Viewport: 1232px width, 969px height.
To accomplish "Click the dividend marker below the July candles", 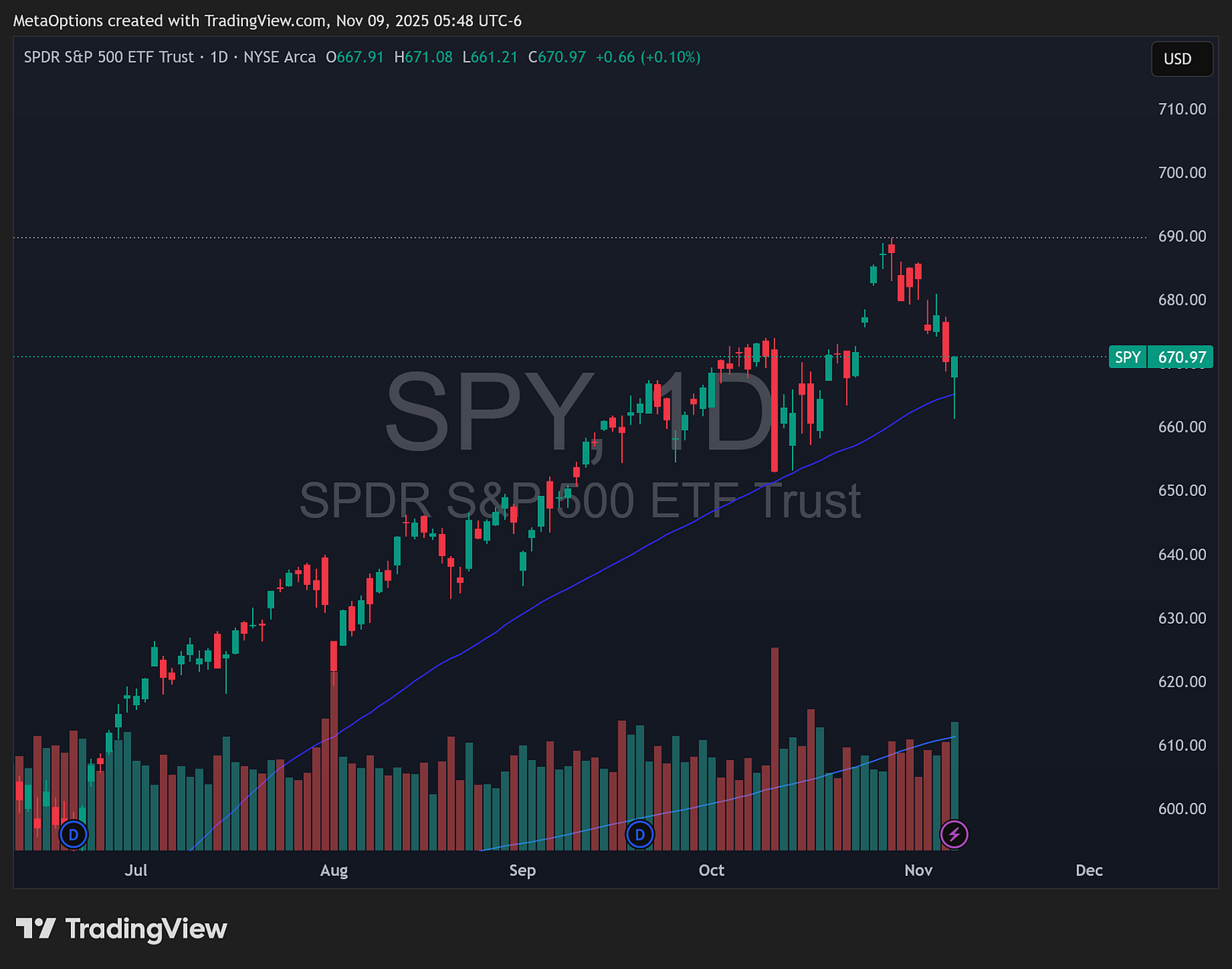I will point(74,834).
